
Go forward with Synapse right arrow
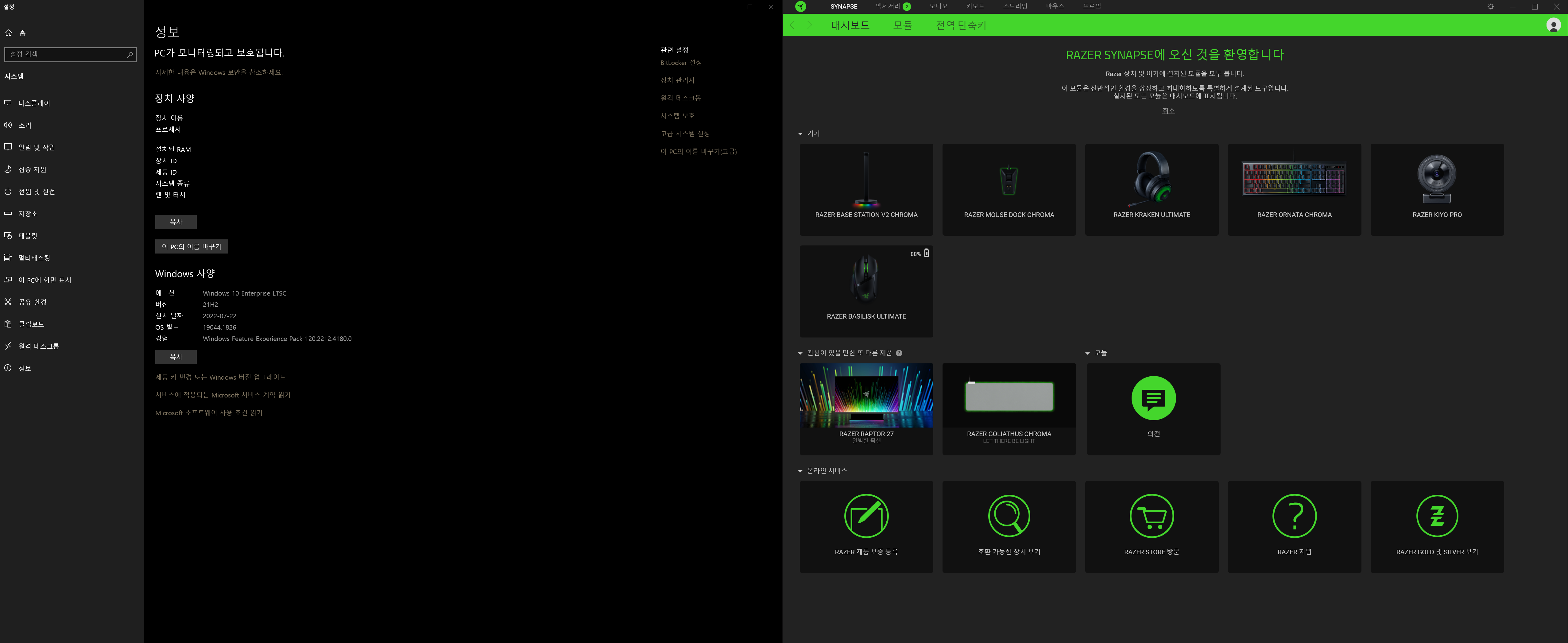point(809,25)
